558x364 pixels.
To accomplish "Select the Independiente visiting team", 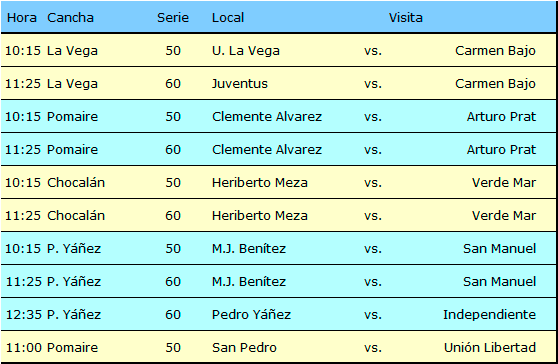I will pos(489,315).
